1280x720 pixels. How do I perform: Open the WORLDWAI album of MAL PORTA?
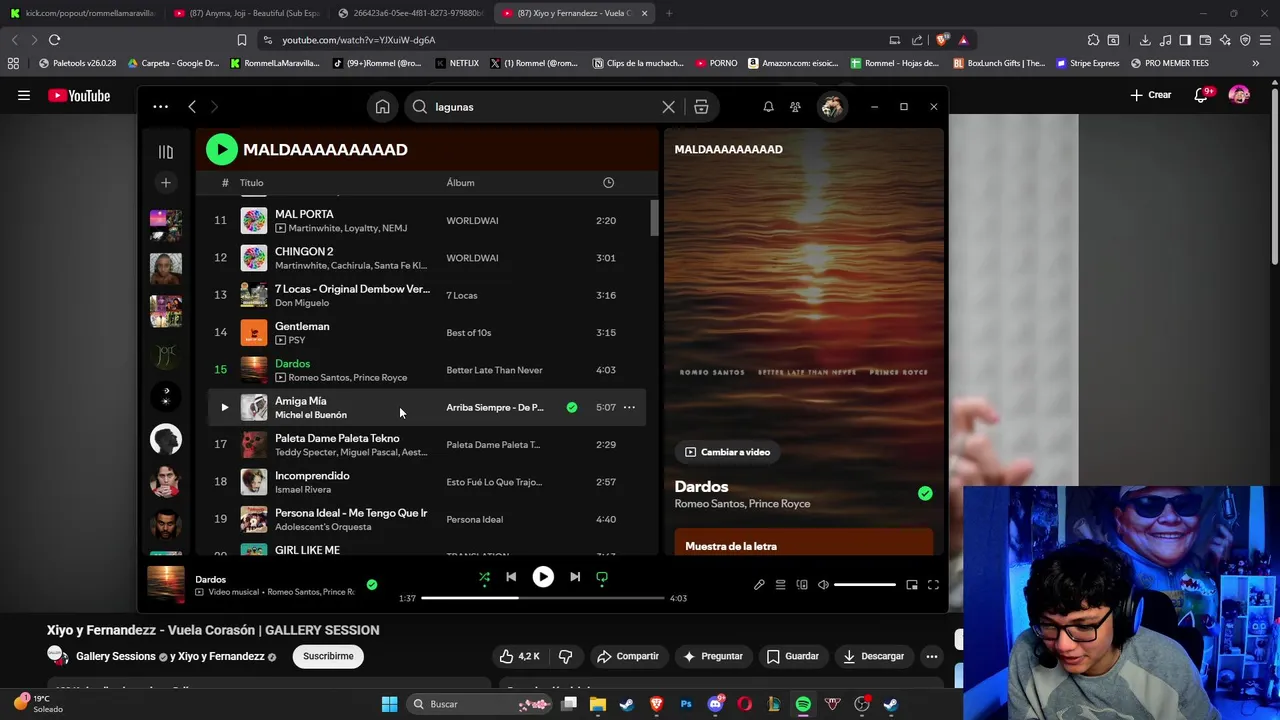pyautogui.click(x=472, y=221)
